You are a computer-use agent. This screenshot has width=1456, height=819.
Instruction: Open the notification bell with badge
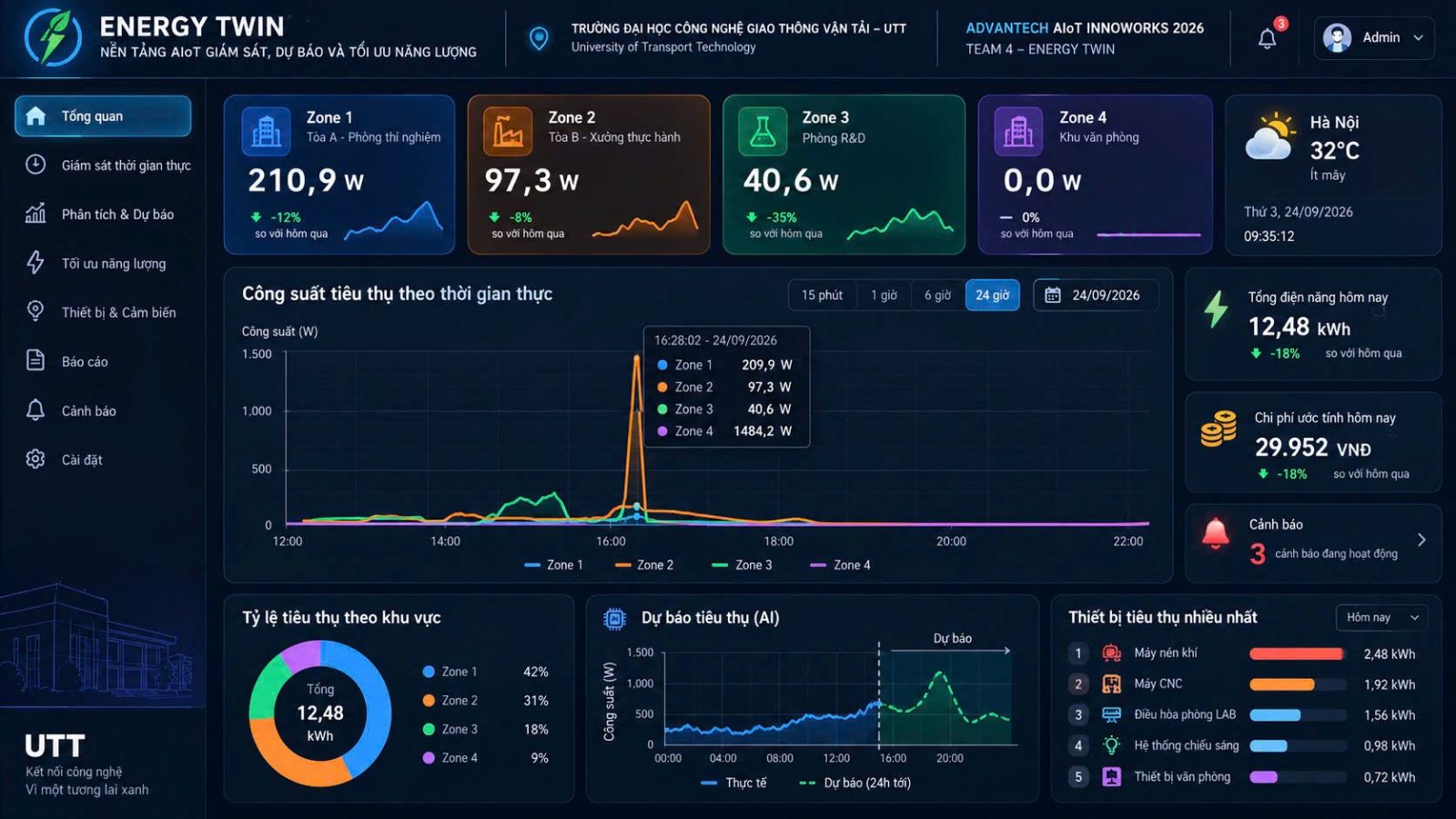1269,36
